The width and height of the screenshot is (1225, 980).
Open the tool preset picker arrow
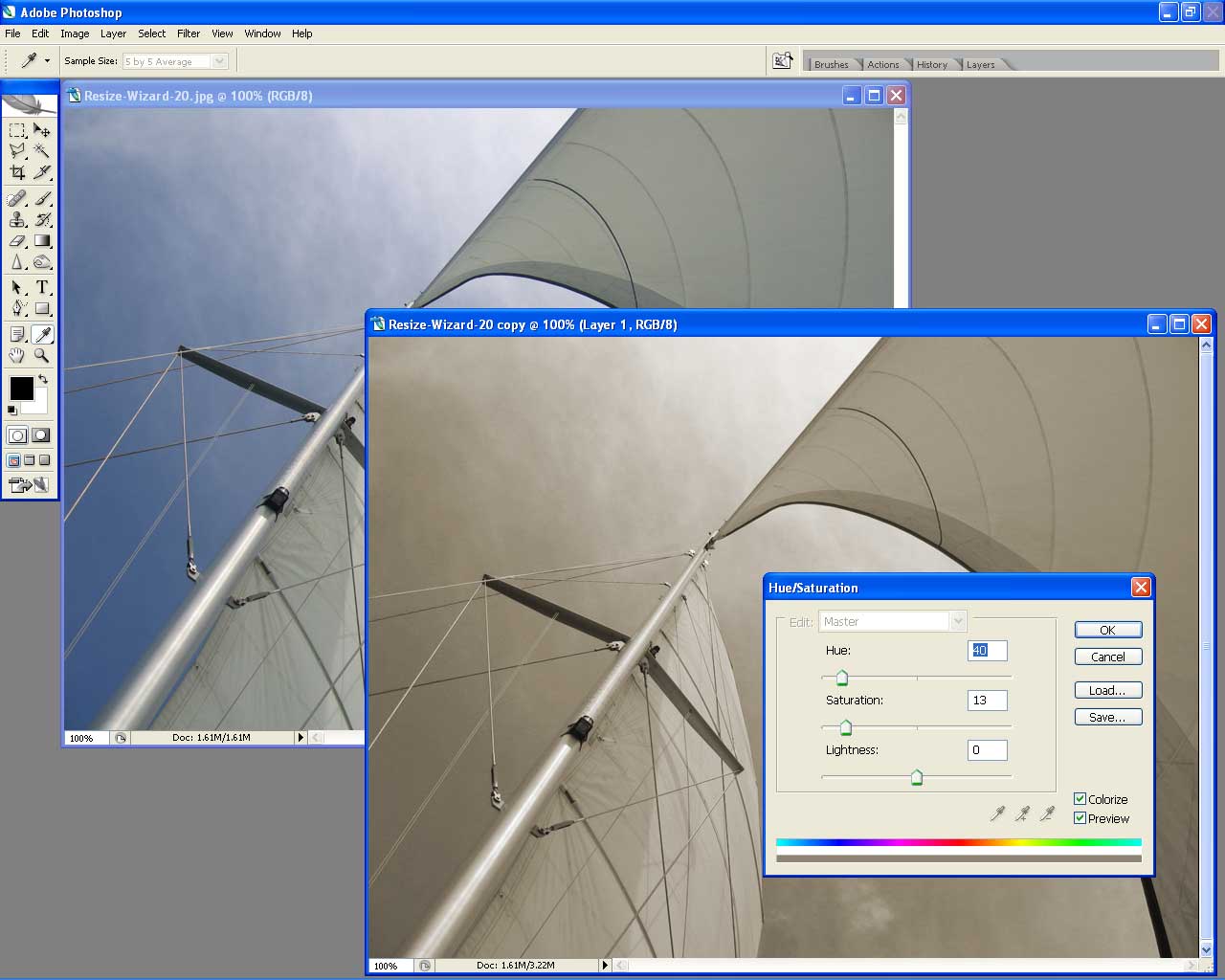click(x=47, y=61)
